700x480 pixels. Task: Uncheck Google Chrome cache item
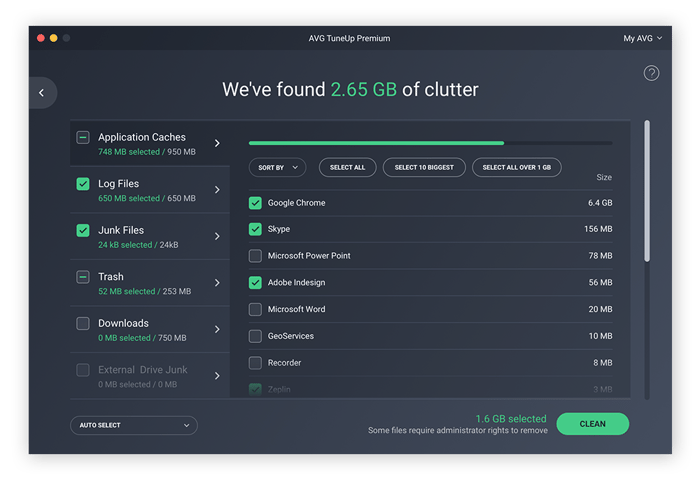255,203
